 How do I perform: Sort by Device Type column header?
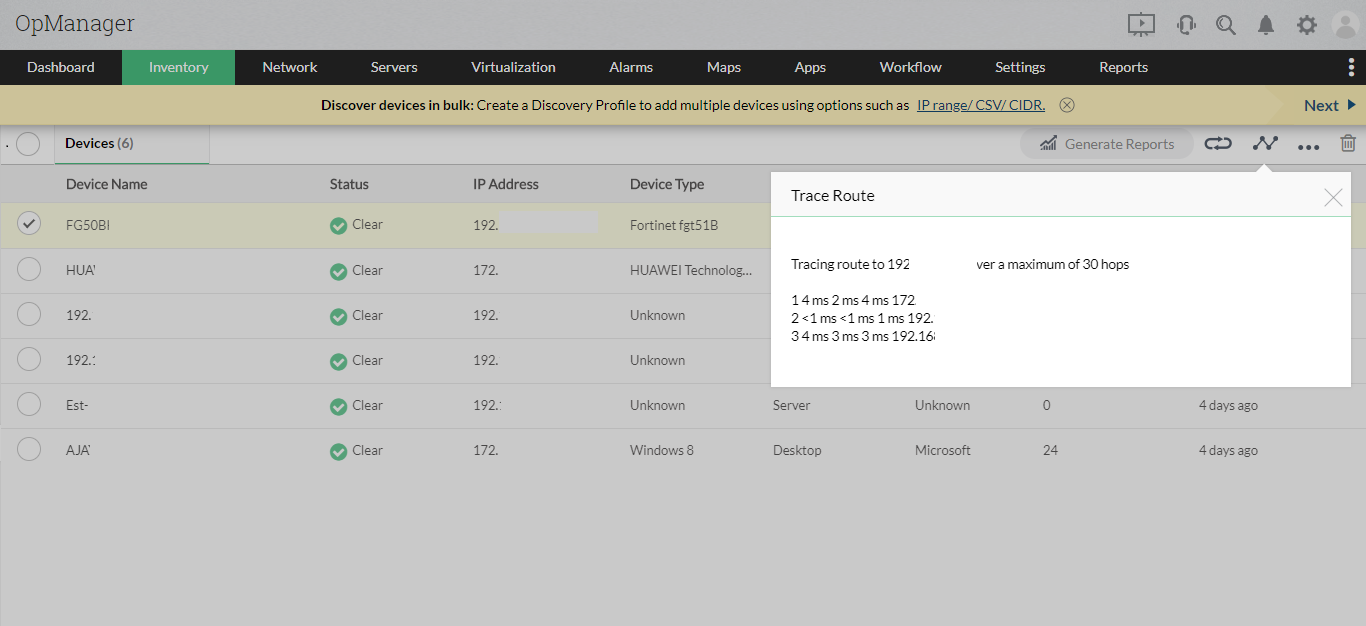click(667, 184)
